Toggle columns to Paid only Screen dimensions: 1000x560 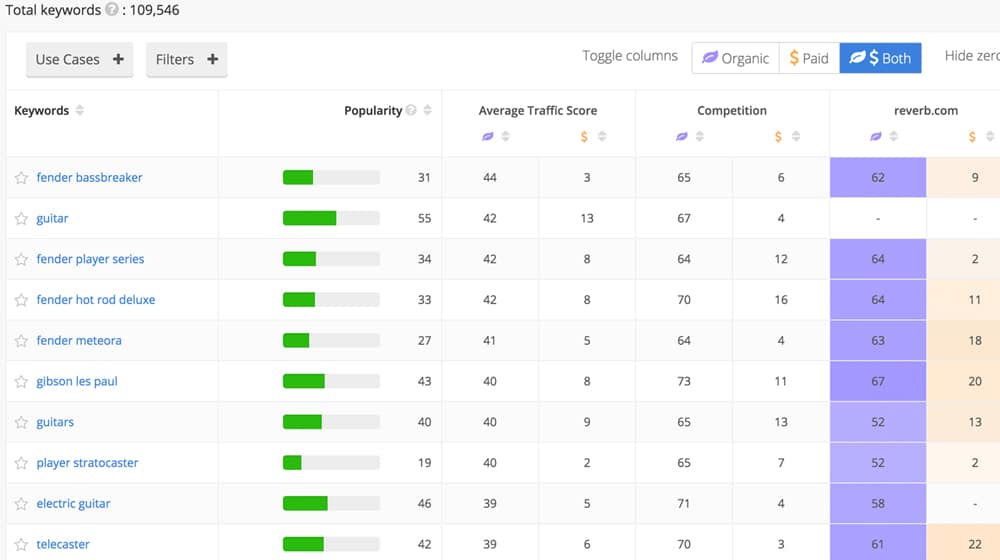(x=809, y=58)
